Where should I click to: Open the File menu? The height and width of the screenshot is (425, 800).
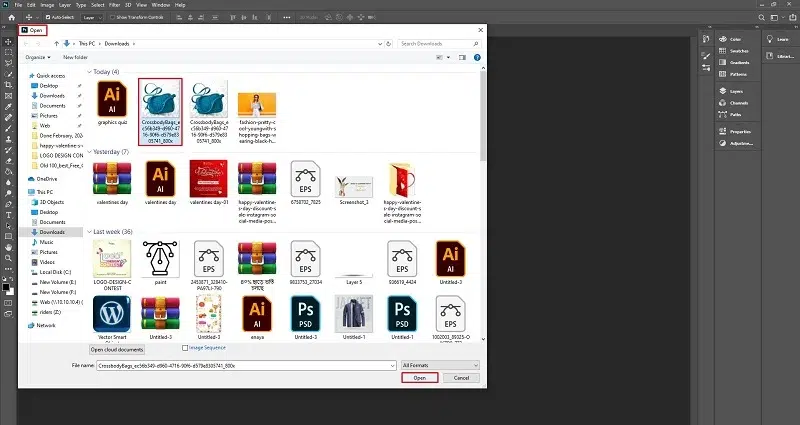coord(18,5)
